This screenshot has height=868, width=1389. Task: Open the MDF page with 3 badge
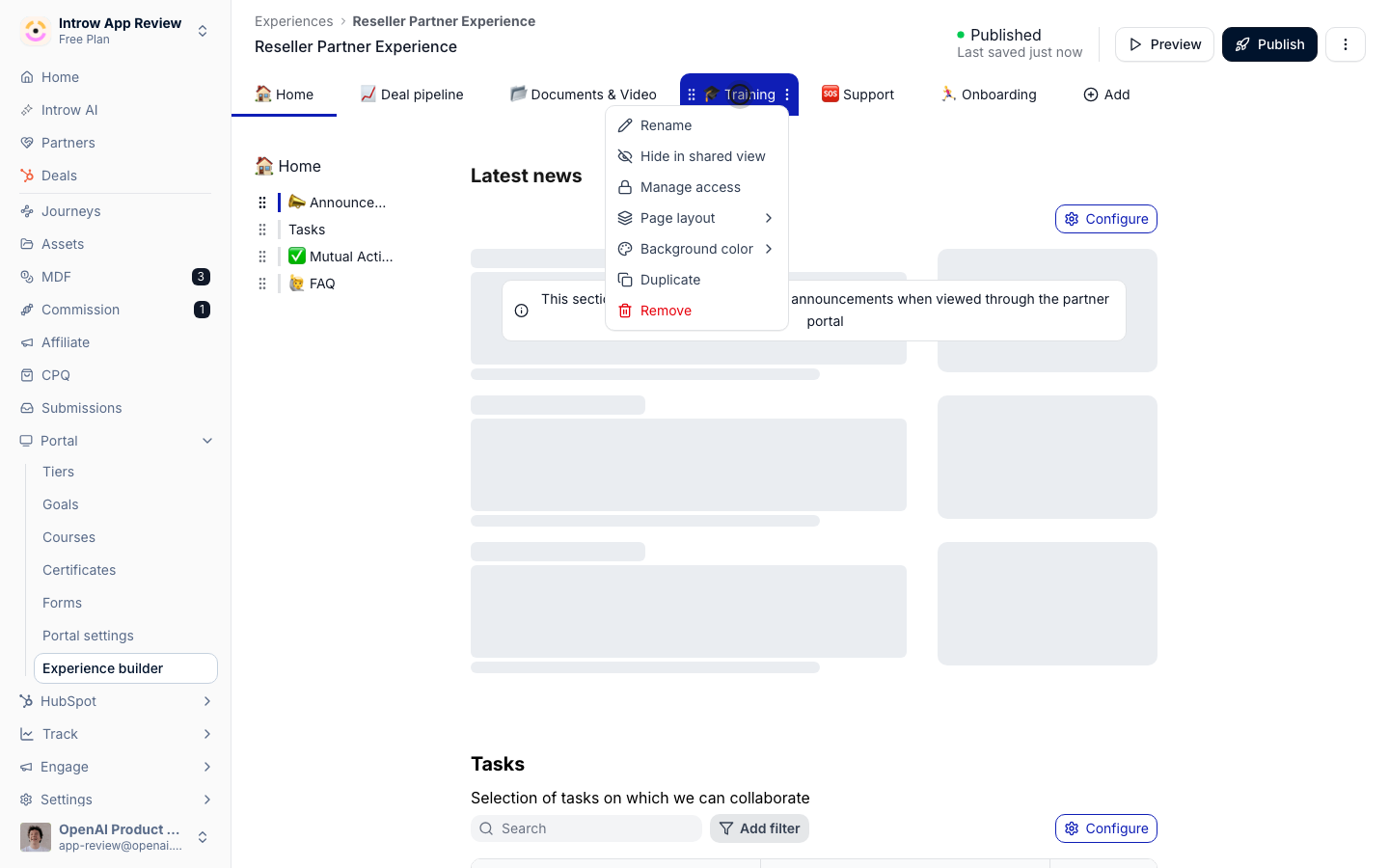(116, 277)
